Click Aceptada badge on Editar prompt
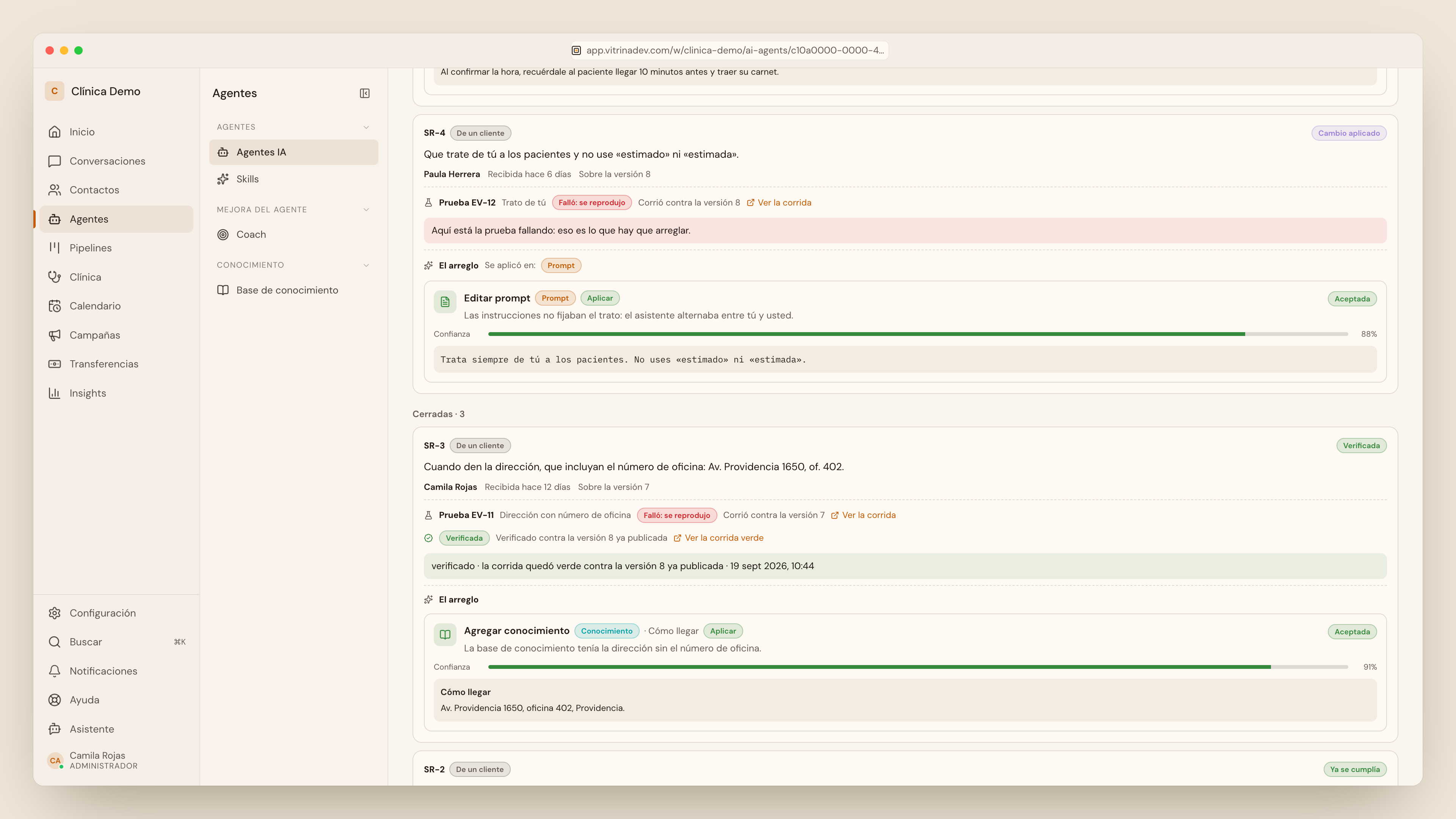 pyautogui.click(x=1352, y=298)
